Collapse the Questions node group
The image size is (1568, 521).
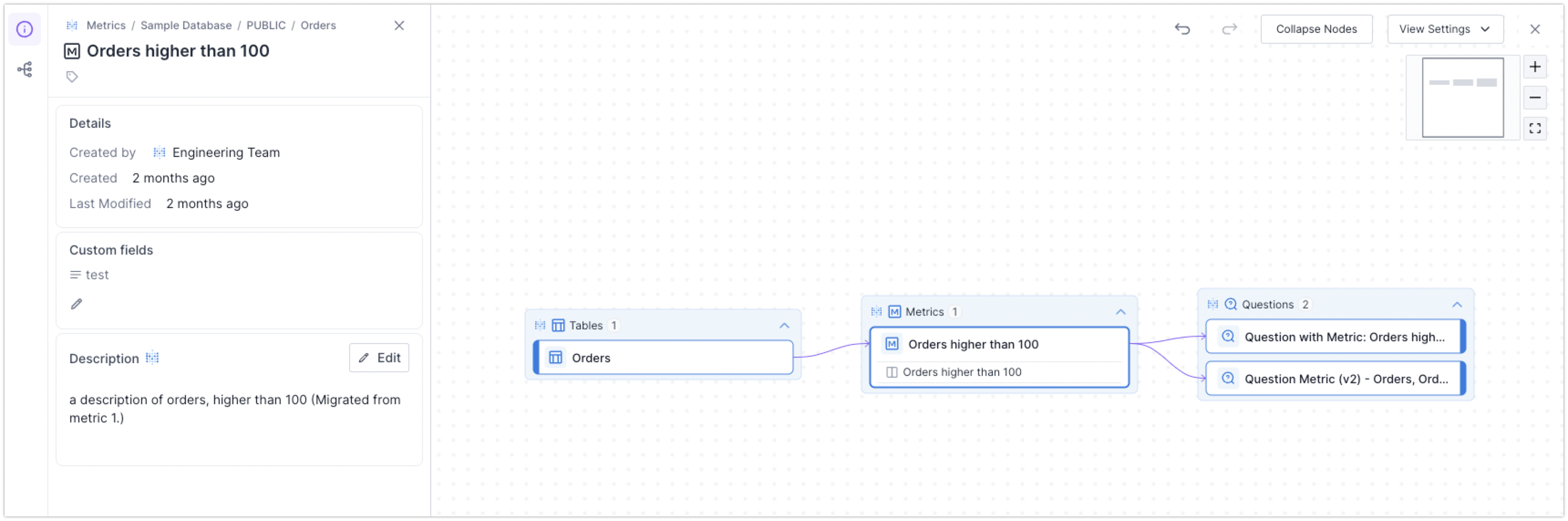[x=1457, y=305]
